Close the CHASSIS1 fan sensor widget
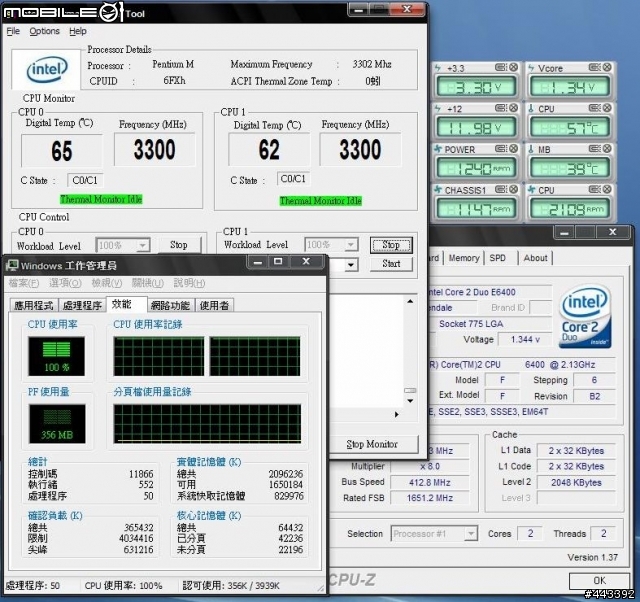The height and width of the screenshot is (602, 640). coord(513,189)
